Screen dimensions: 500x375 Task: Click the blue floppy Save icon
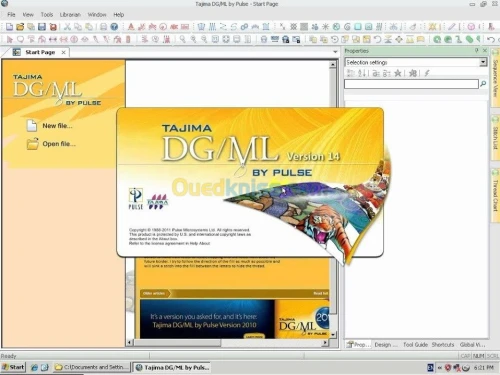(x=42, y=27)
